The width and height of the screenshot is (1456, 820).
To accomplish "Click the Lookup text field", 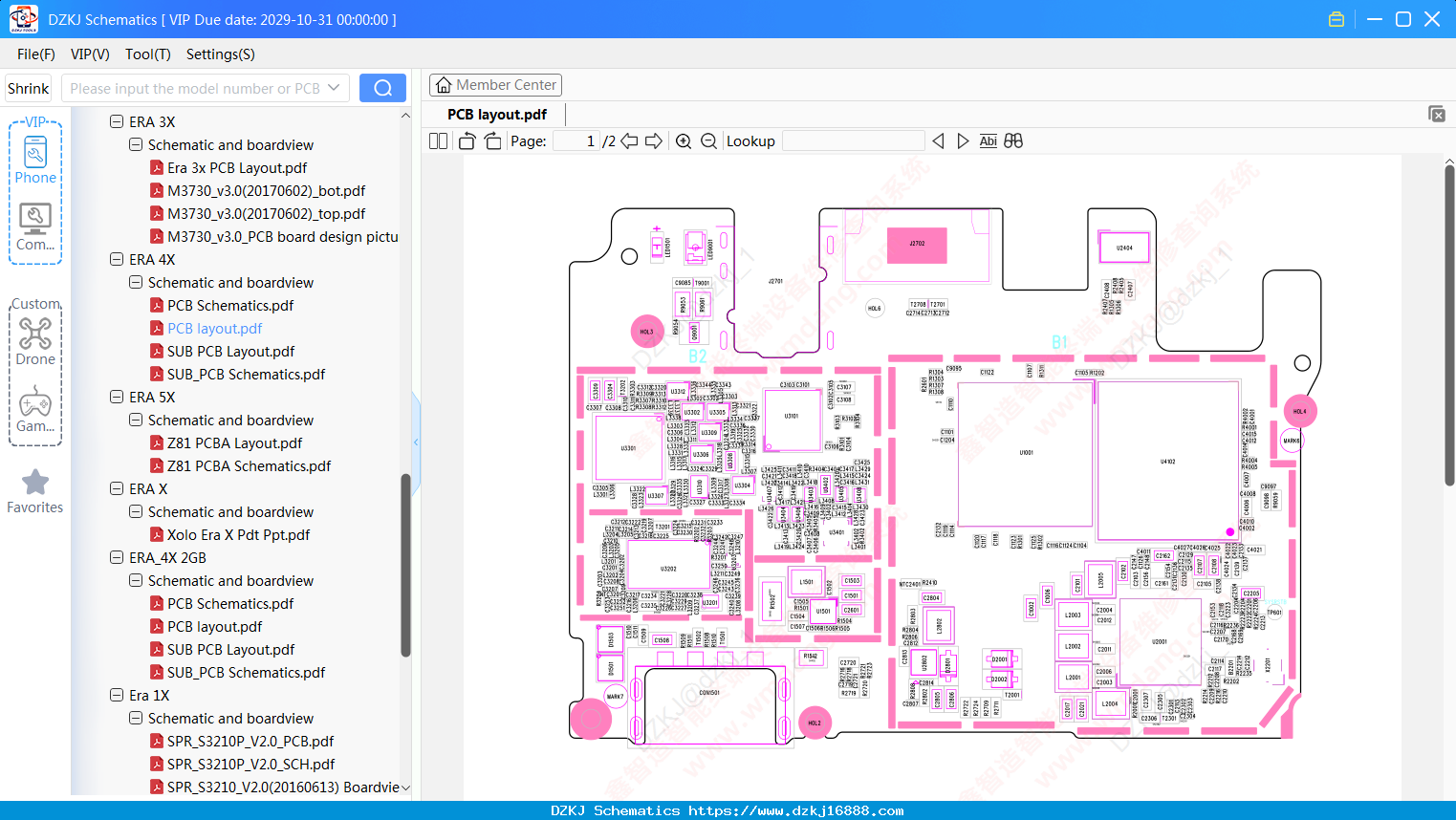I will coord(854,141).
